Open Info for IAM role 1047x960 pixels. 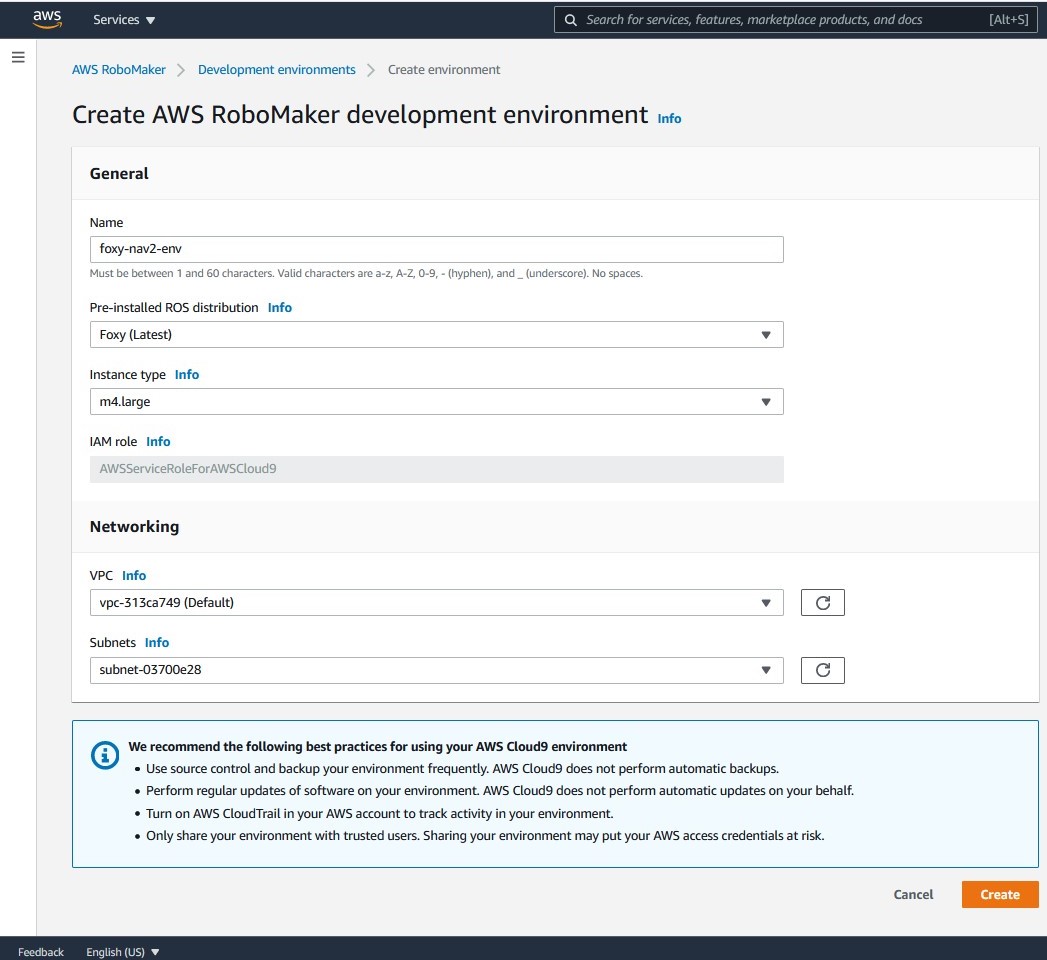click(158, 441)
